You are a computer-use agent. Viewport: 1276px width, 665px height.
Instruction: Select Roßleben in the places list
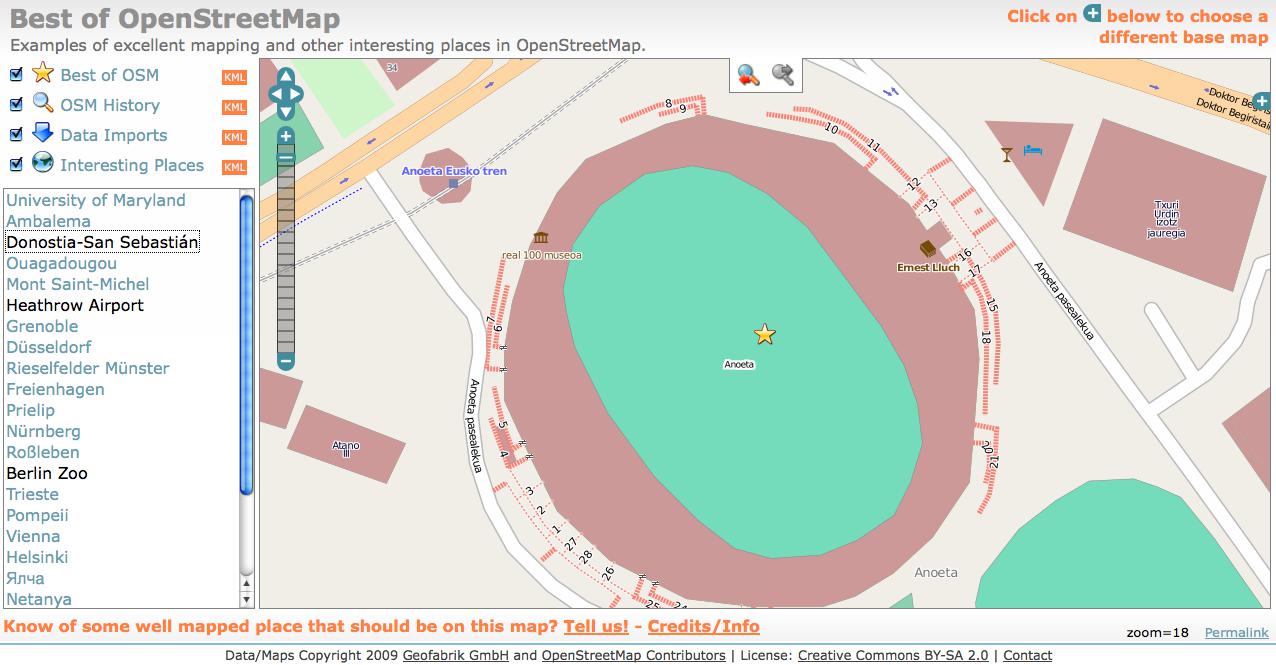43,452
